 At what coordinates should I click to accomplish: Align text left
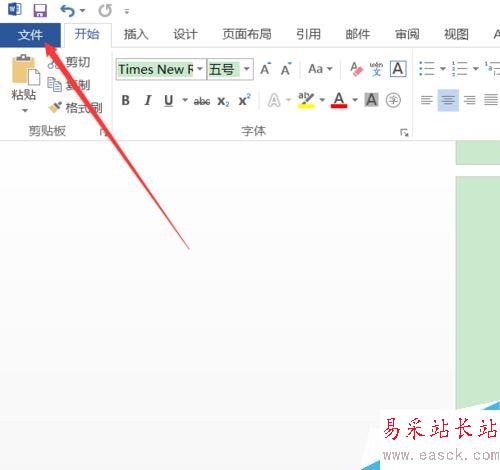pyautogui.click(x=427, y=100)
